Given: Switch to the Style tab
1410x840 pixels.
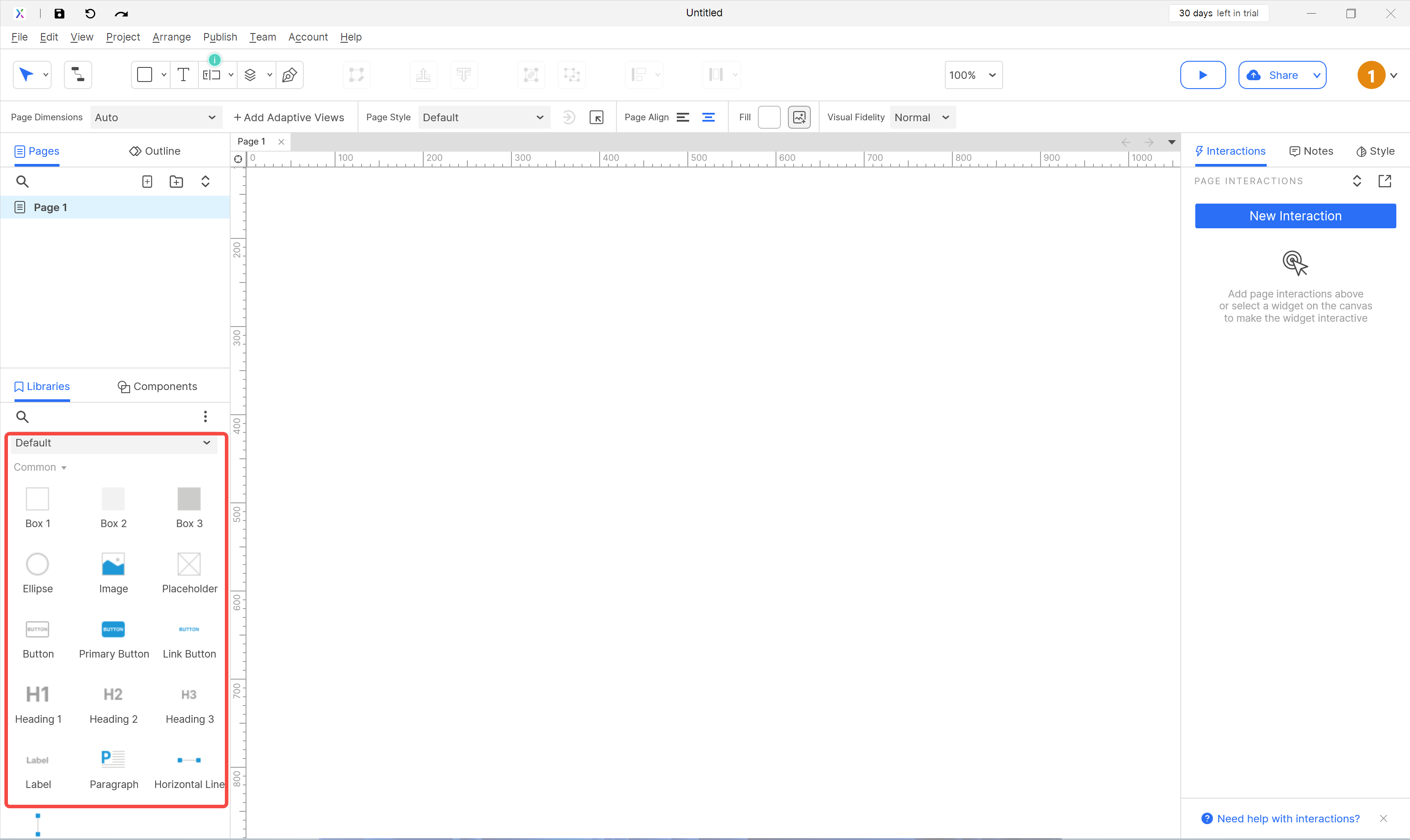Looking at the screenshot, I should point(1375,151).
